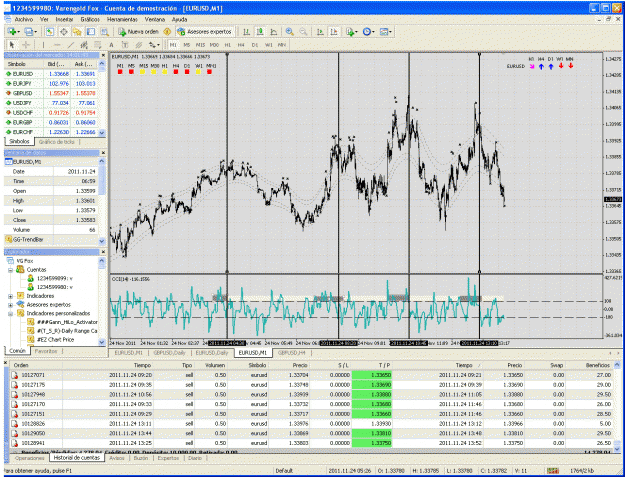Sort history by Orden column header
The width and height of the screenshot is (625, 477).
tap(21, 365)
